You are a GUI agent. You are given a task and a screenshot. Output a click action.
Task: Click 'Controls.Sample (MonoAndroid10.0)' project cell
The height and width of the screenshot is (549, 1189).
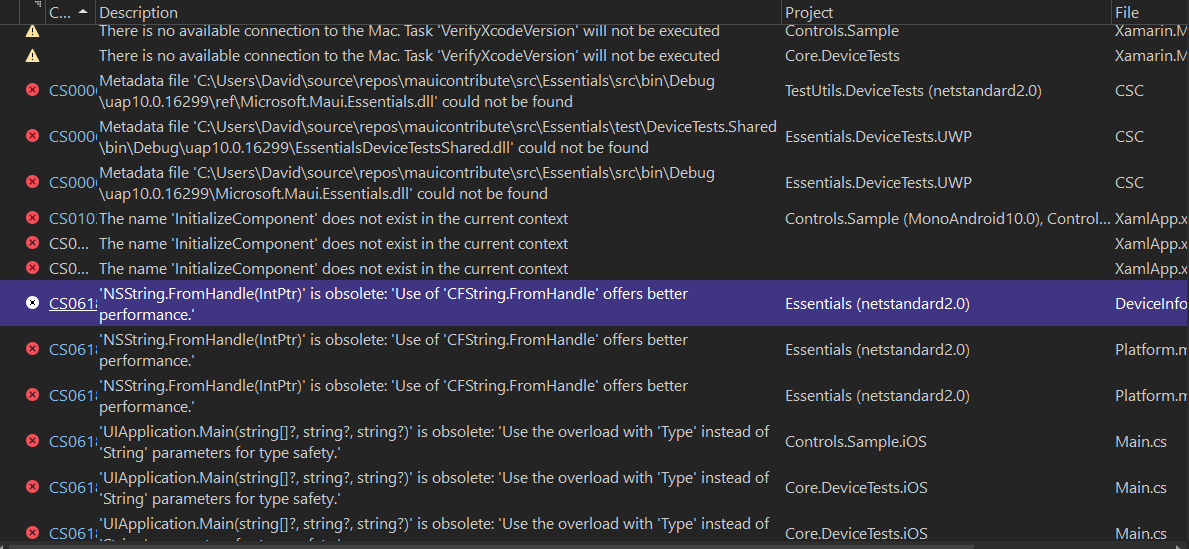pyautogui.click(x=948, y=219)
